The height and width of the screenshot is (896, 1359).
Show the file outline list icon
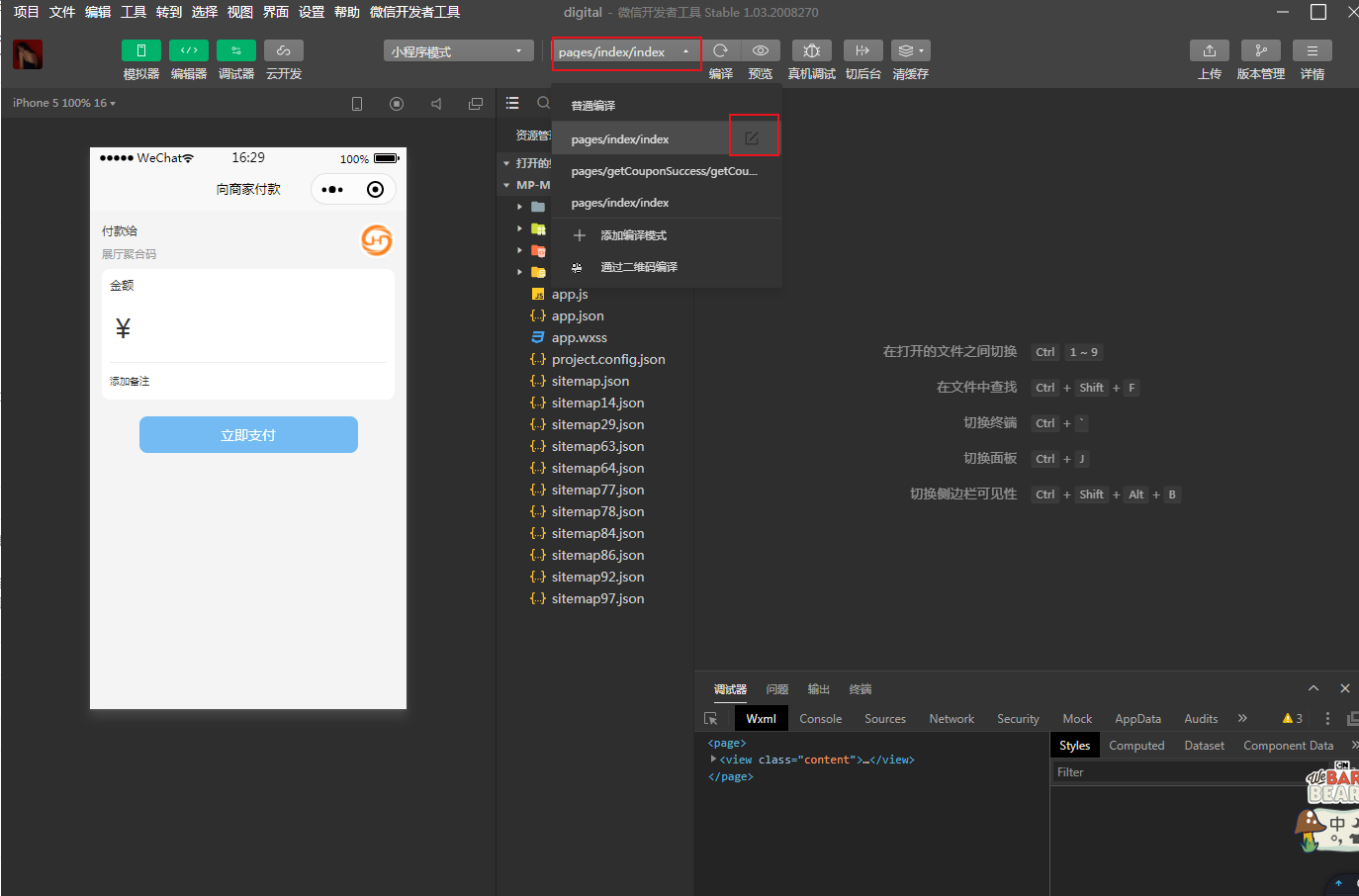tap(512, 103)
